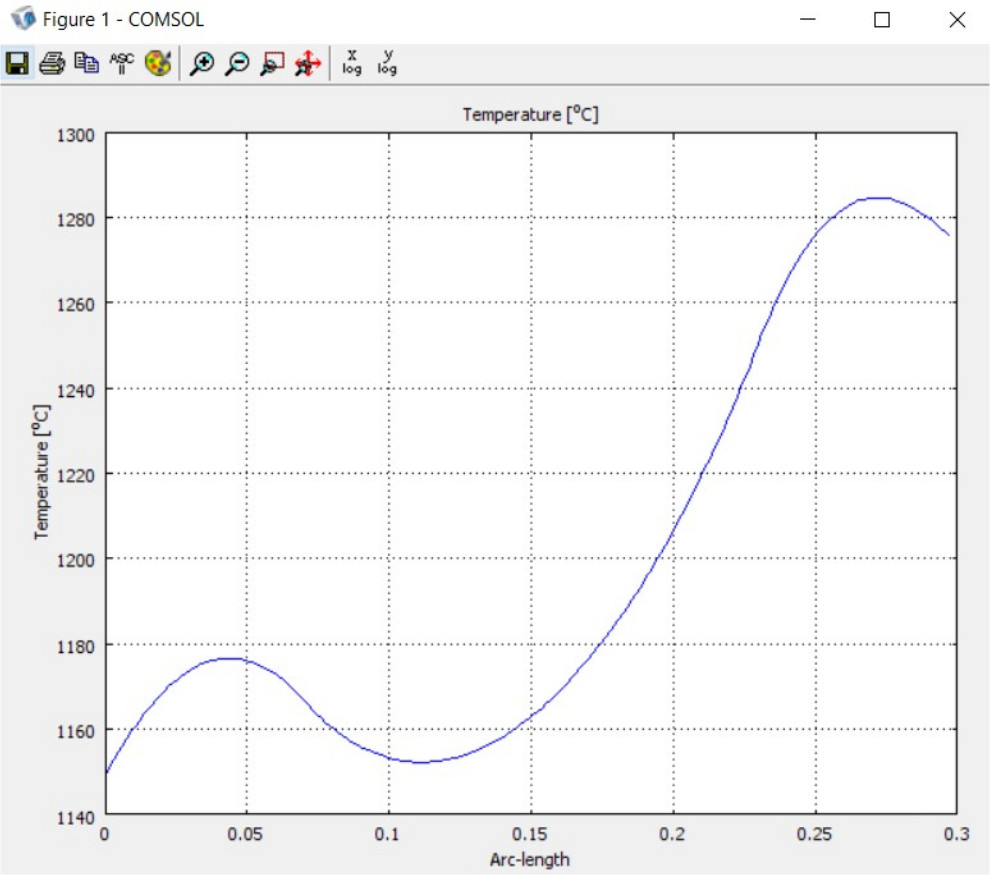Toggle logarithmic scale on the y axis

click(x=387, y=64)
